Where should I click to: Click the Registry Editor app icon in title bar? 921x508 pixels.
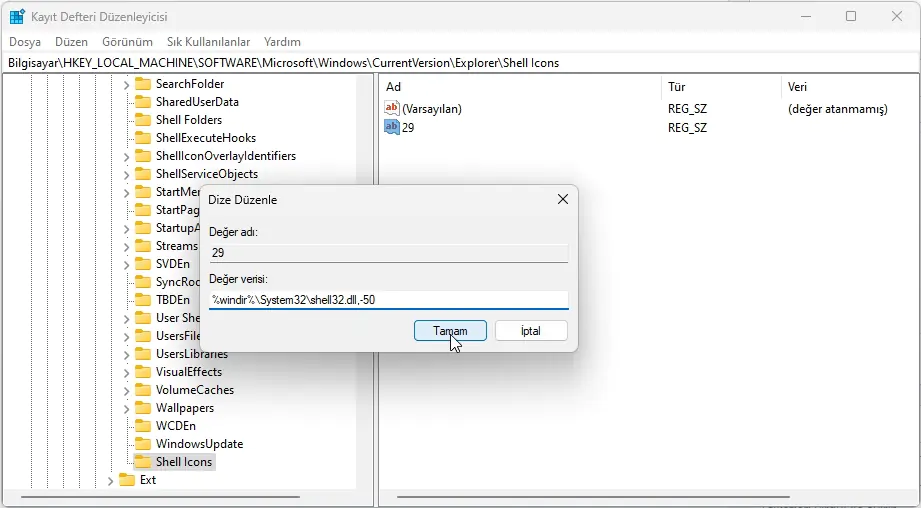[x=17, y=16]
